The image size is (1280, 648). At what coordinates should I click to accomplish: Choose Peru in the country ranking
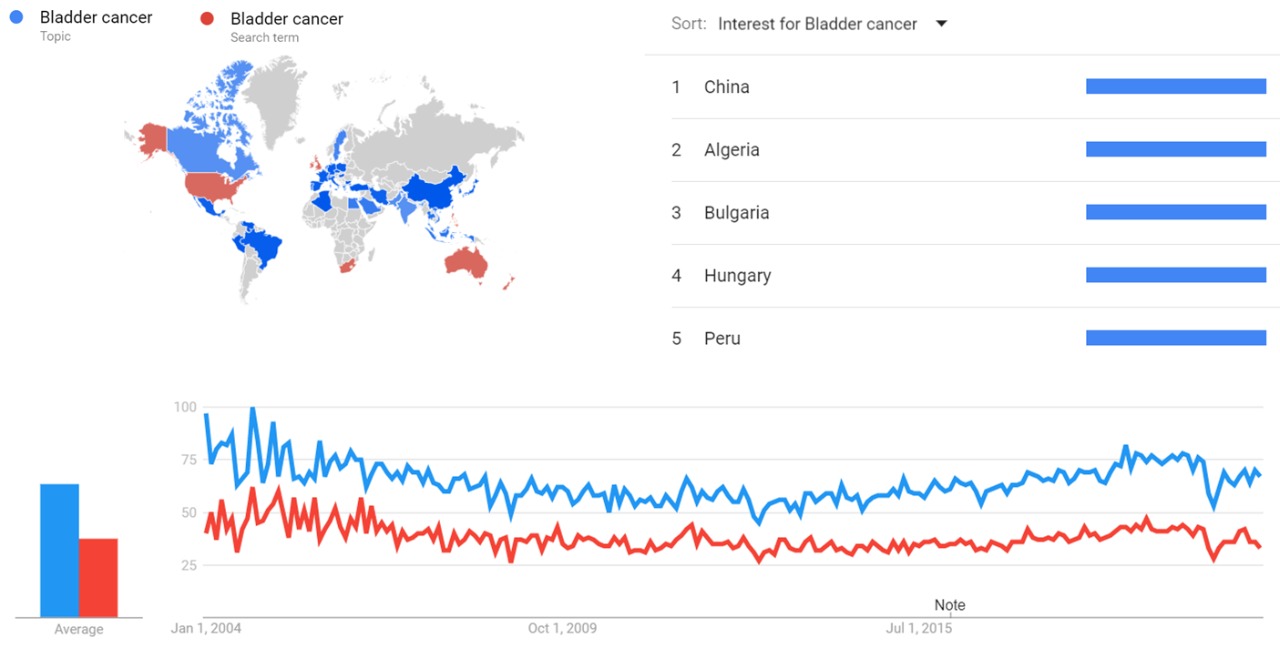click(722, 339)
